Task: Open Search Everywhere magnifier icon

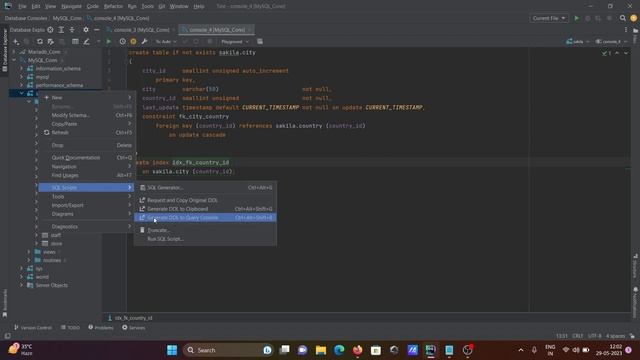Action: pos(622,18)
